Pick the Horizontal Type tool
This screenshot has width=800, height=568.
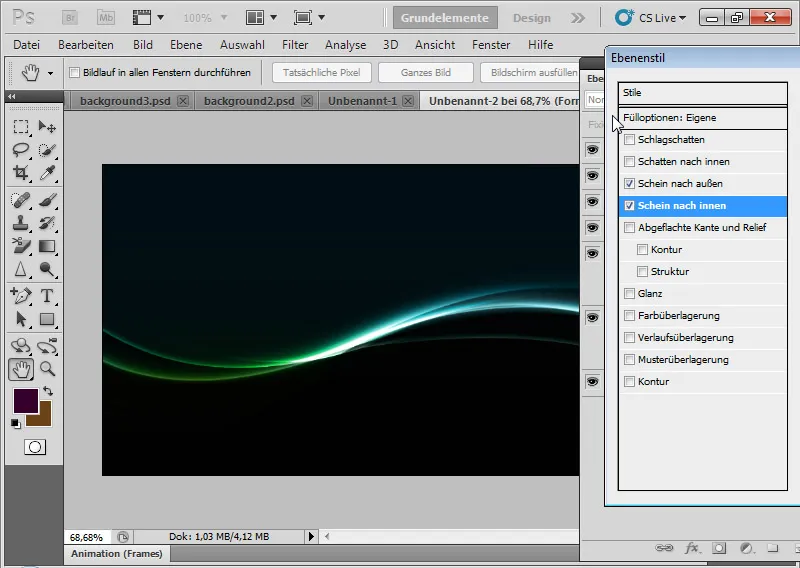[x=46, y=296]
